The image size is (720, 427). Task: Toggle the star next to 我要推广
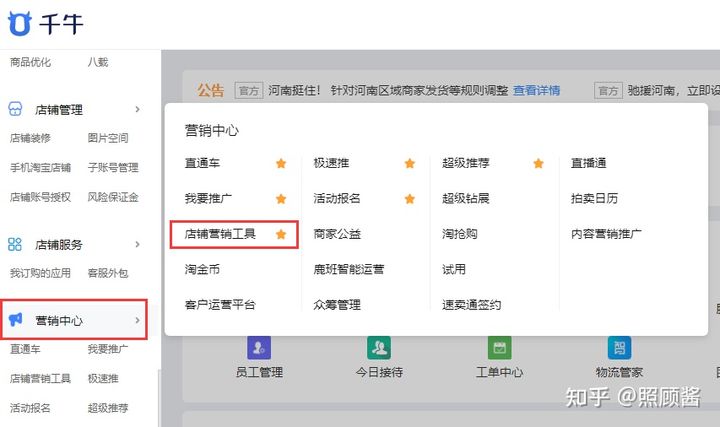point(281,198)
